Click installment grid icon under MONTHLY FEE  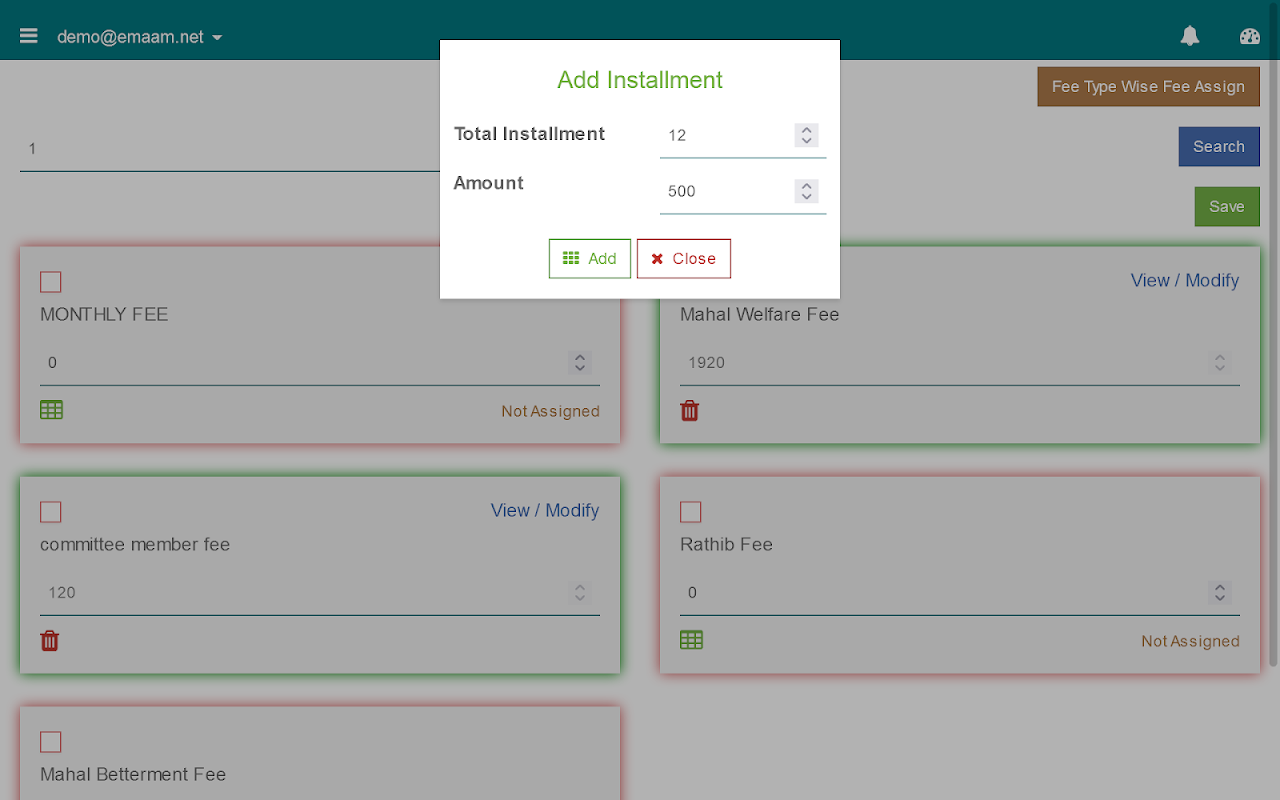(51, 410)
